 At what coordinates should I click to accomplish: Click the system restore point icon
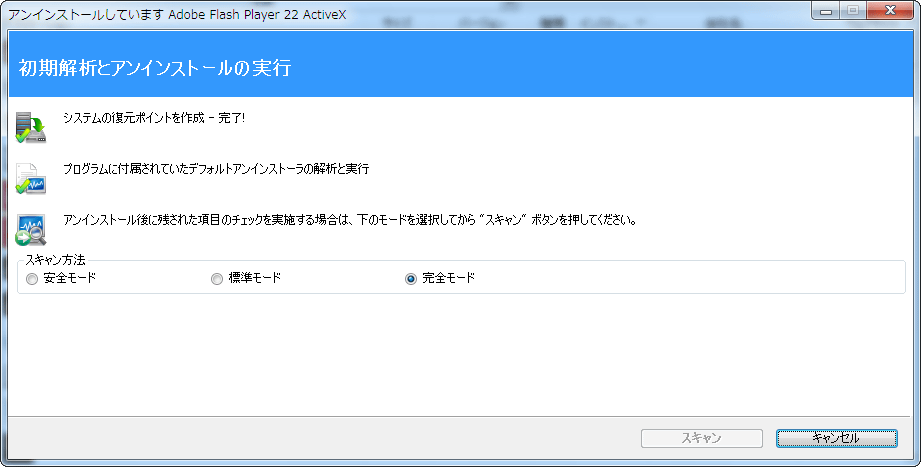click(x=31, y=127)
